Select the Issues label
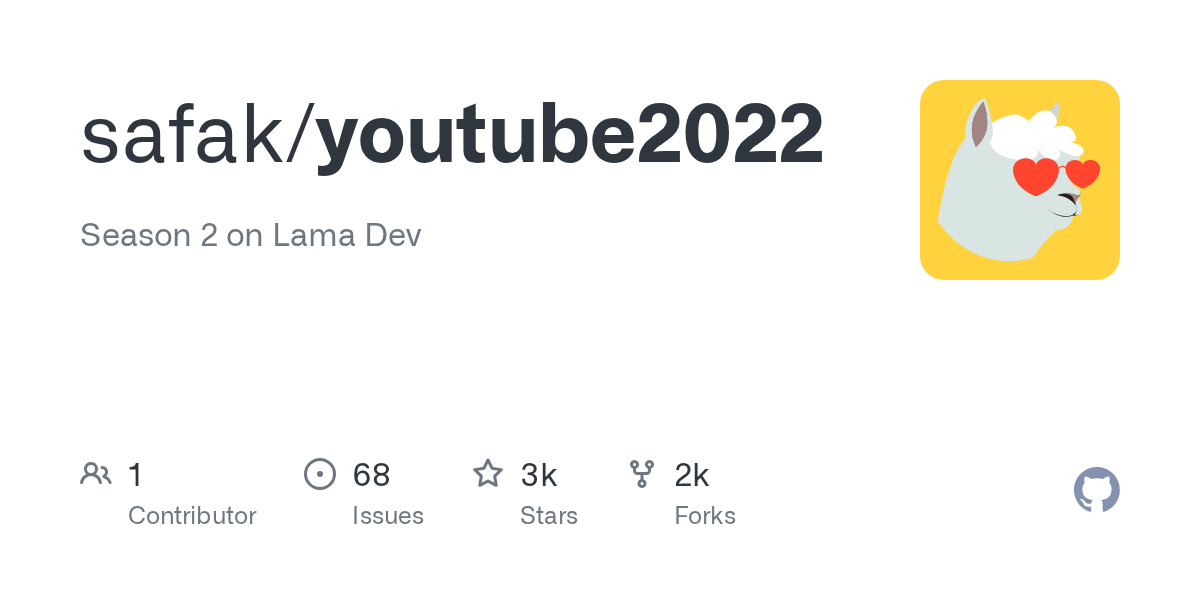1200x600 pixels. [x=388, y=516]
